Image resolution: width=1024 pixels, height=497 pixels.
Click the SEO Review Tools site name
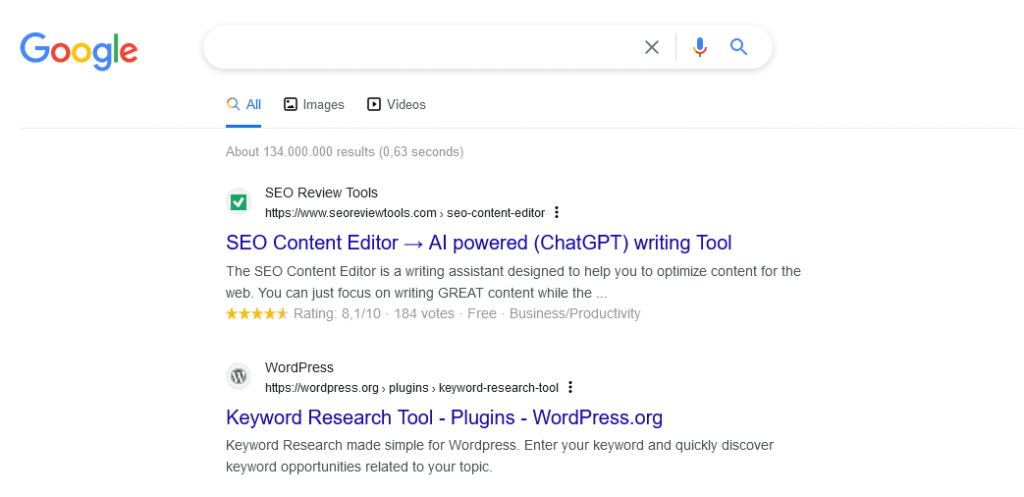coord(321,193)
